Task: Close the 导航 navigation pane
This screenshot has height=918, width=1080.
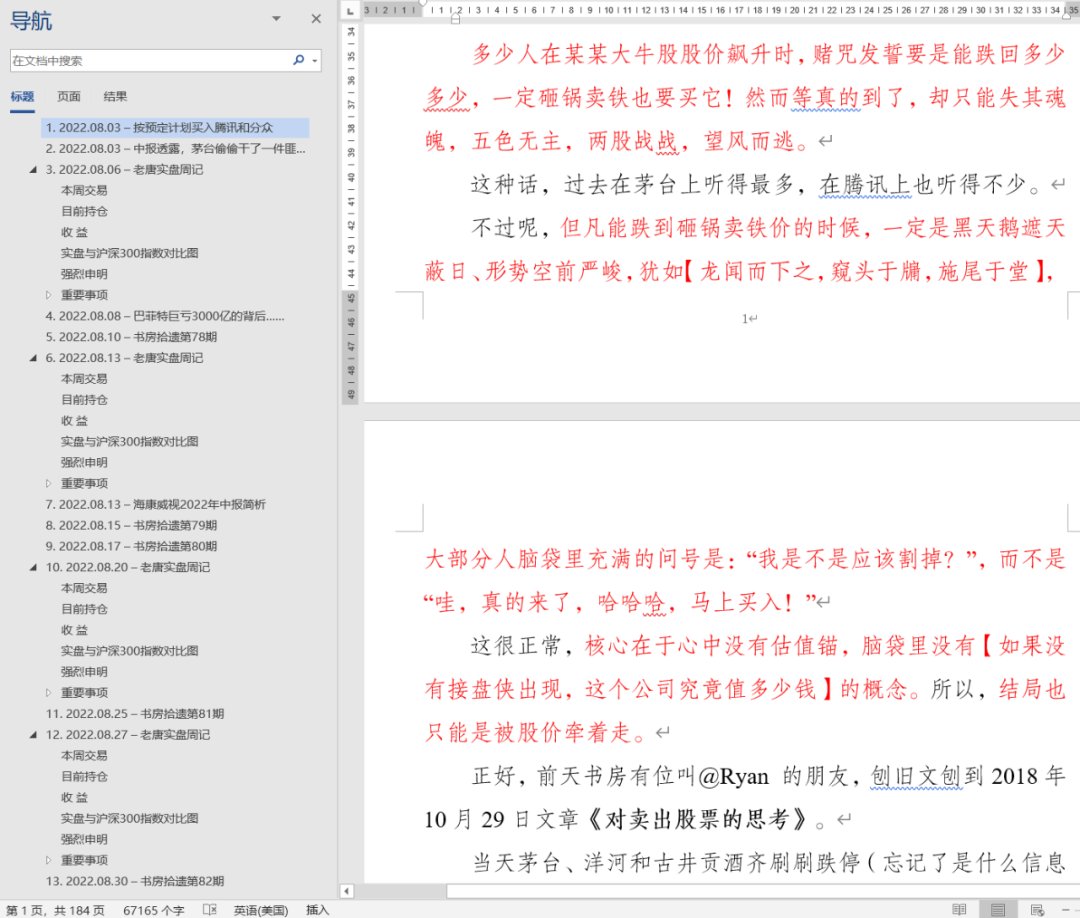Action: click(x=316, y=19)
